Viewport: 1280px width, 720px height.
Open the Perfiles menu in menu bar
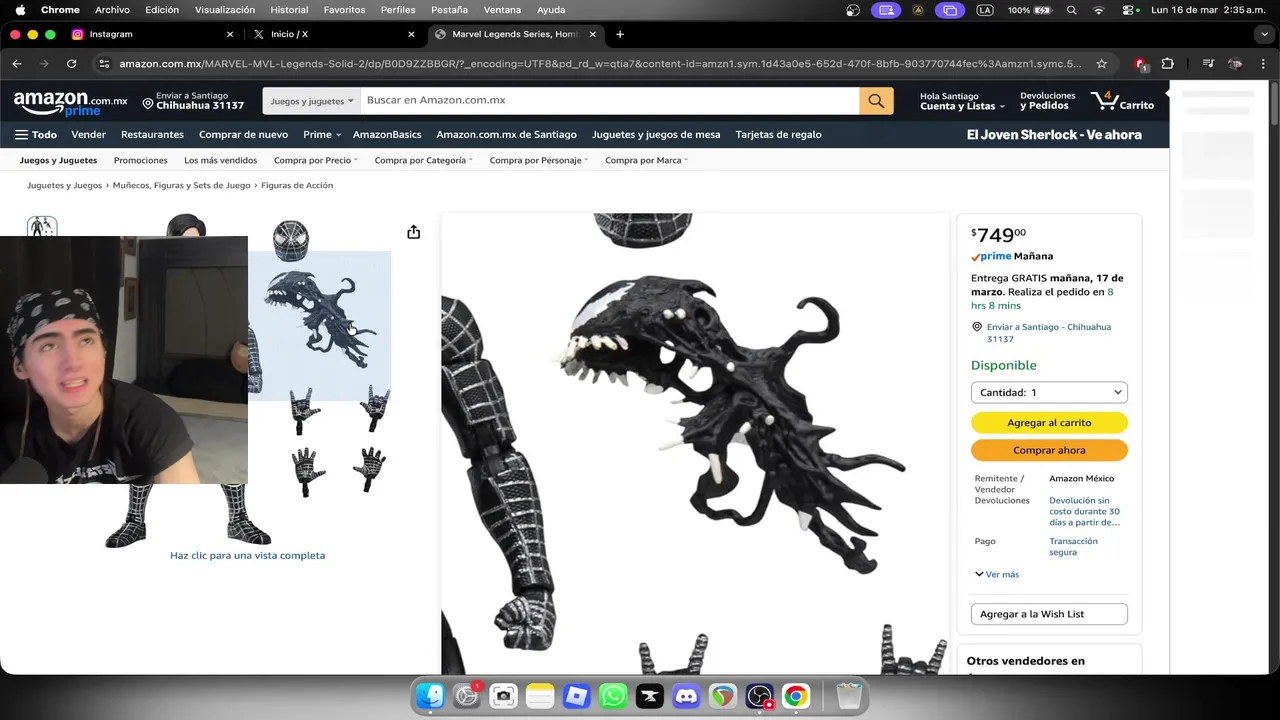(x=398, y=10)
